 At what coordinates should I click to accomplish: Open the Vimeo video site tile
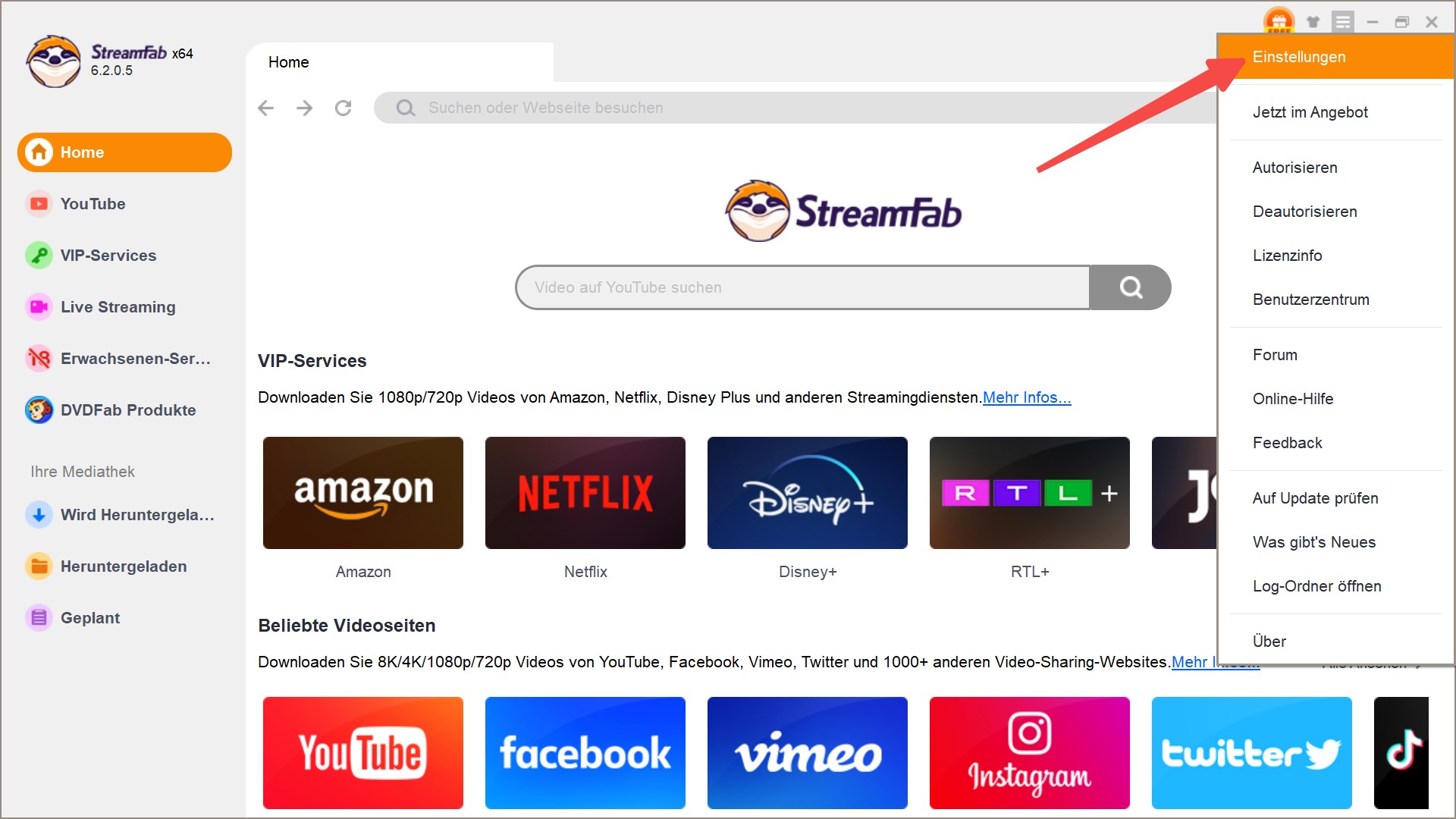(x=808, y=753)
